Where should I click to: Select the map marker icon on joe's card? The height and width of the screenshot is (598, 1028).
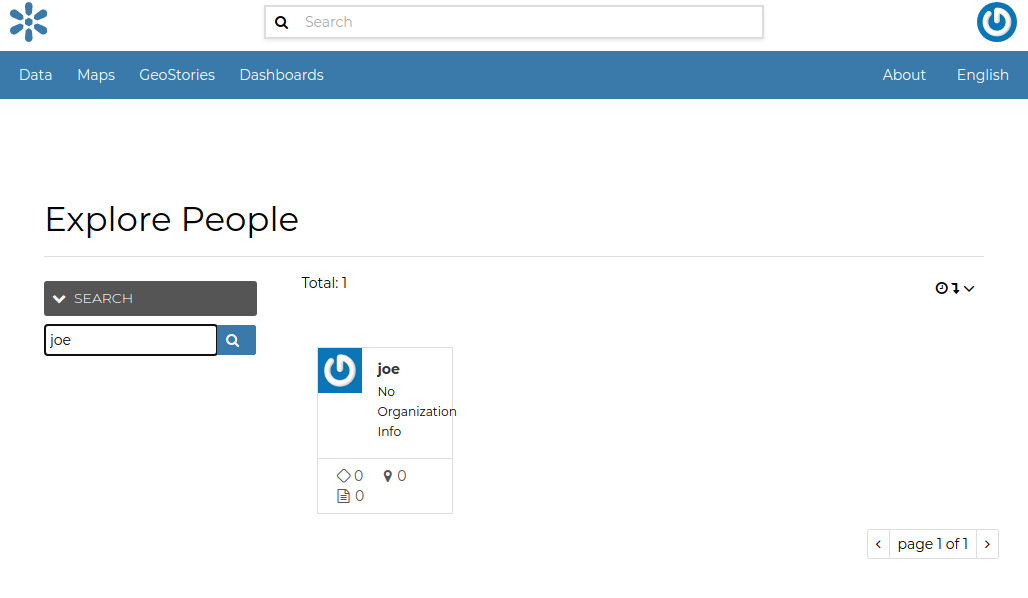click(x=388, y=475)
